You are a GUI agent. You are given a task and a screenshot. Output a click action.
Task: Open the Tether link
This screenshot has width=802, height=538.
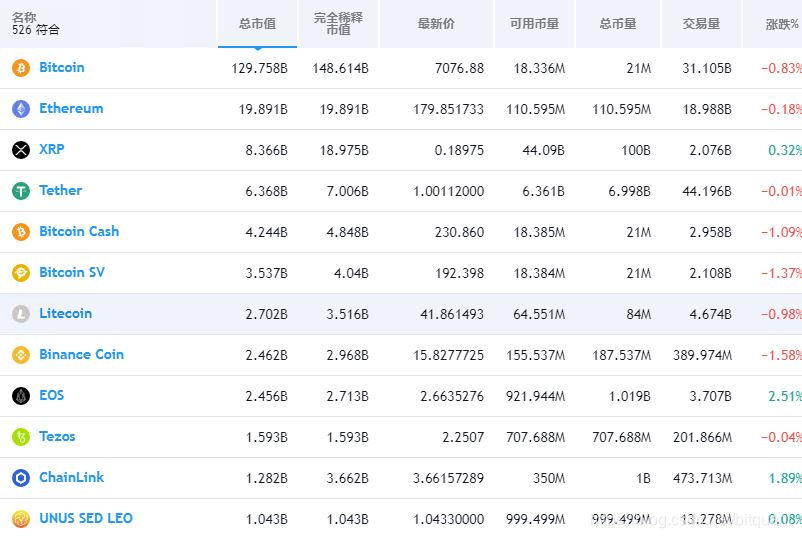(60, 190)
